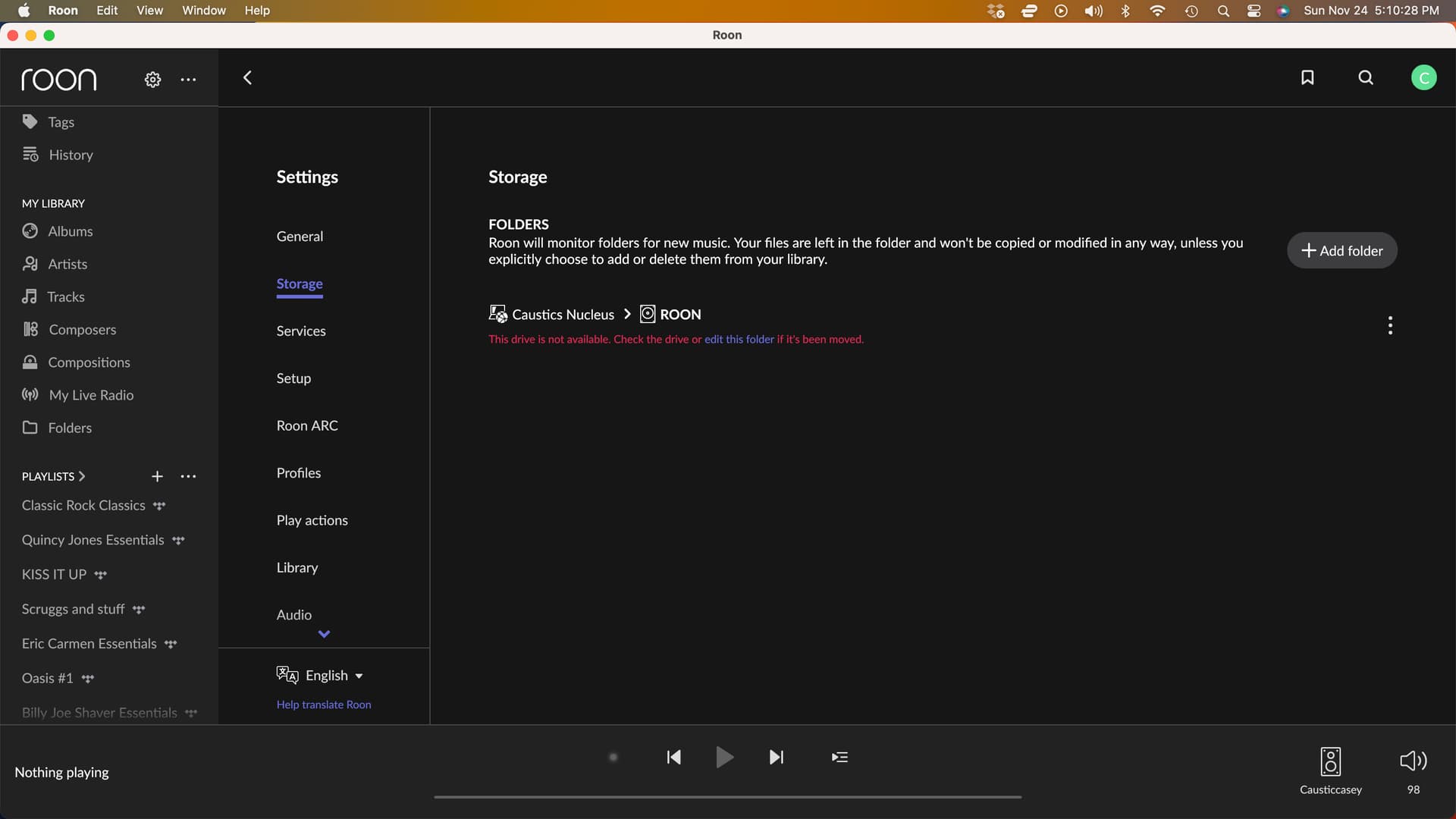The height and width of the screenshot is (819, 1456).
Task: Follow the Help translate Roon link
Action: tap(324, 704)
